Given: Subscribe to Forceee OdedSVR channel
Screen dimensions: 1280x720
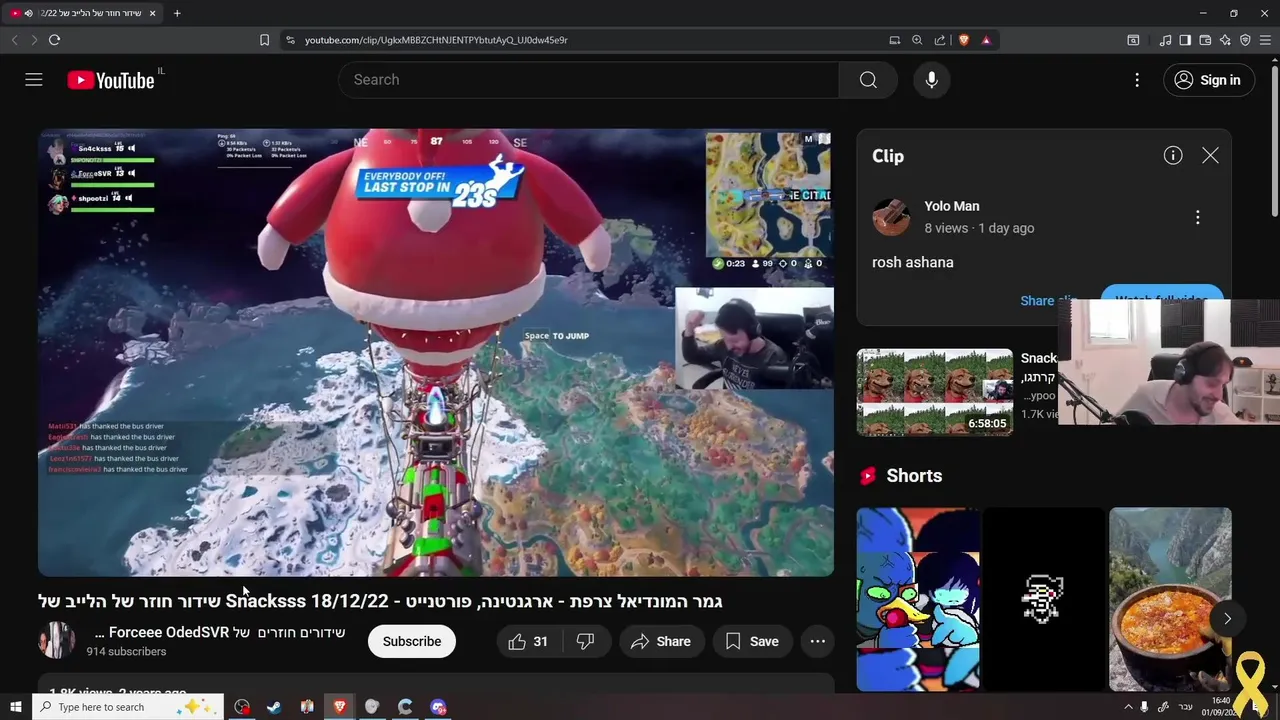Looking at the screenshot, I should [x=411, y=642].
